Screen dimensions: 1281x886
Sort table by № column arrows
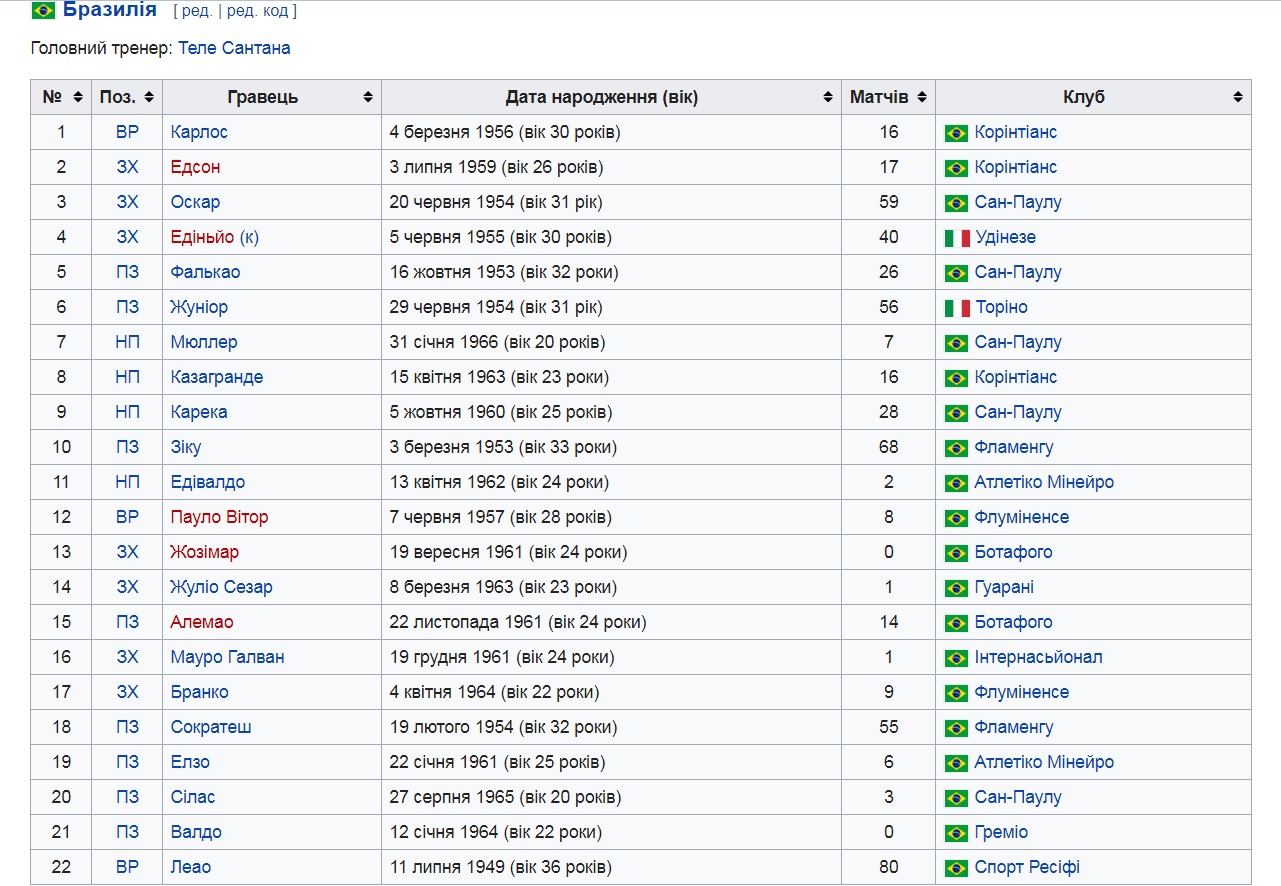pos(78,97)
